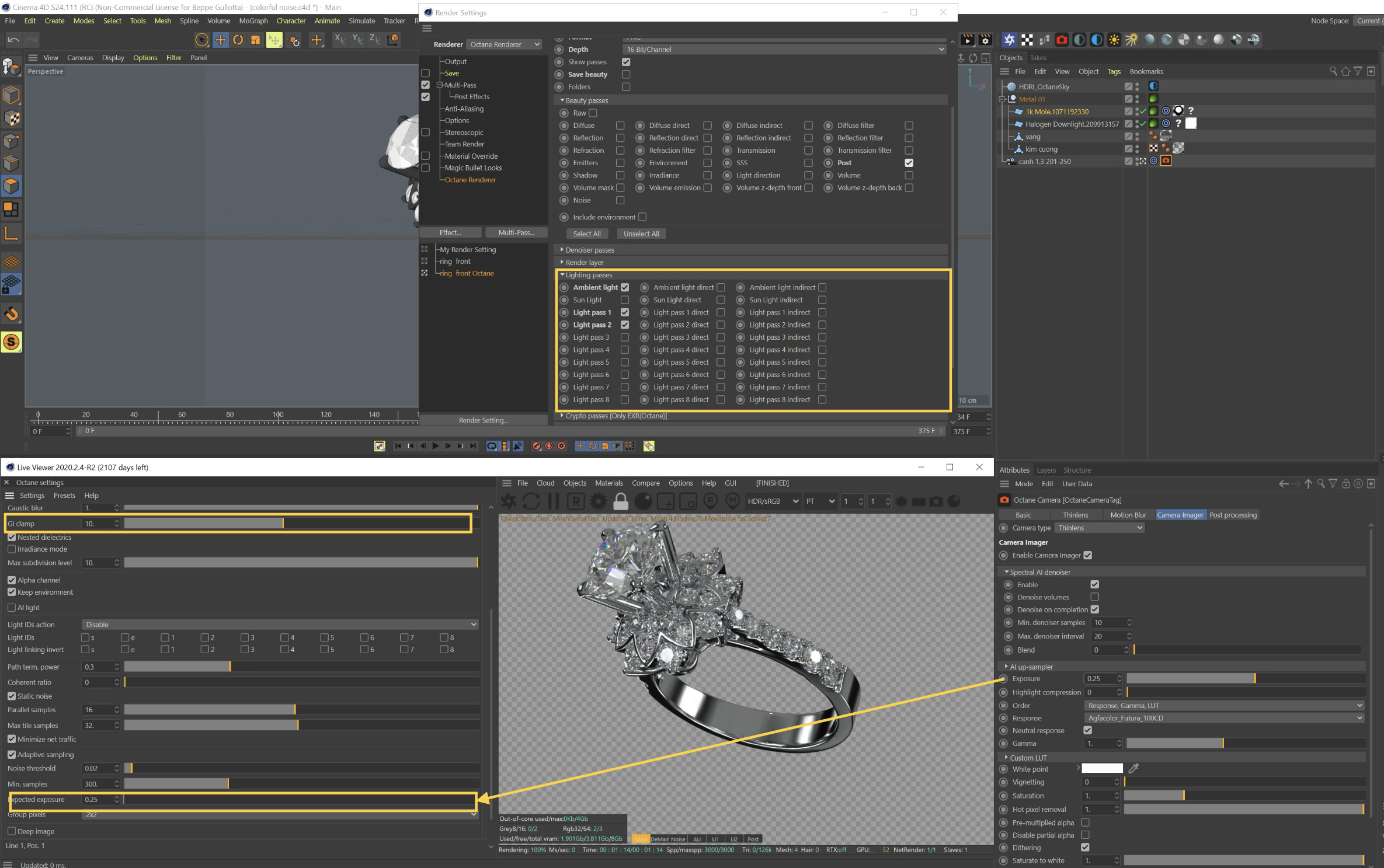
Task: Switch to the Post processing tab
Action: click(1233, 515)
